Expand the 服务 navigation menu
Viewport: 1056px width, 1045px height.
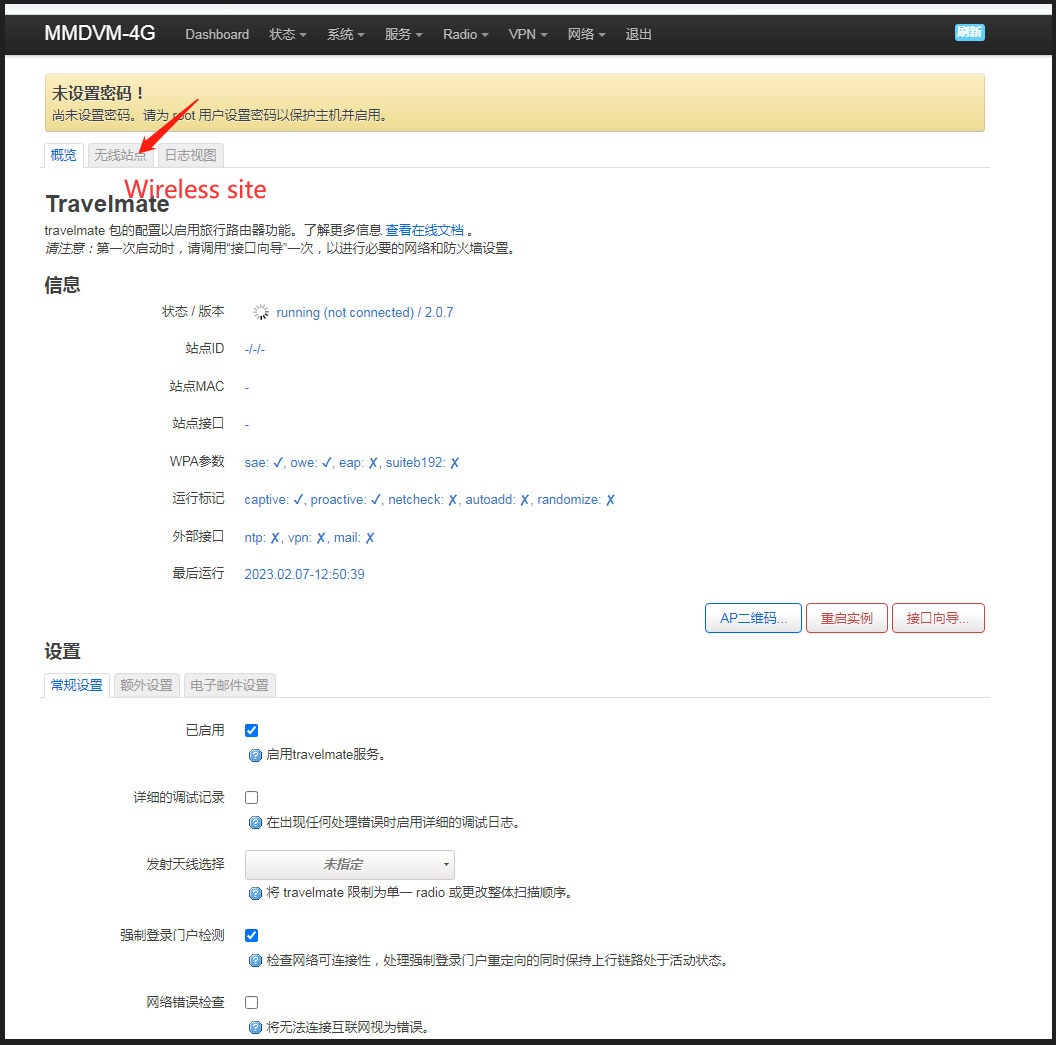click(403, 34)
